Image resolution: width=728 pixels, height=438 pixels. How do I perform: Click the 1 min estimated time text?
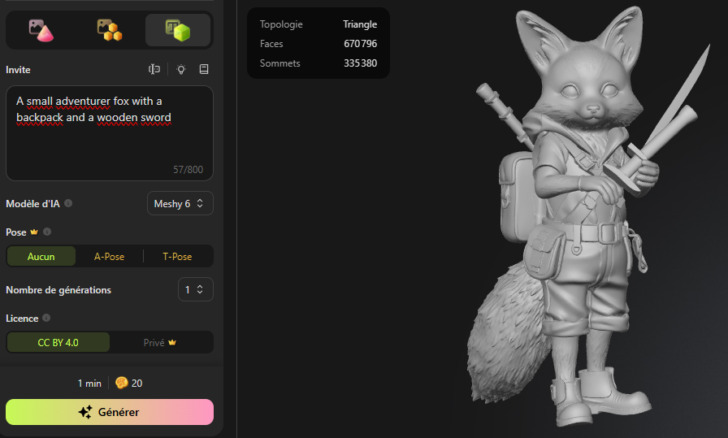coord(89,383)
